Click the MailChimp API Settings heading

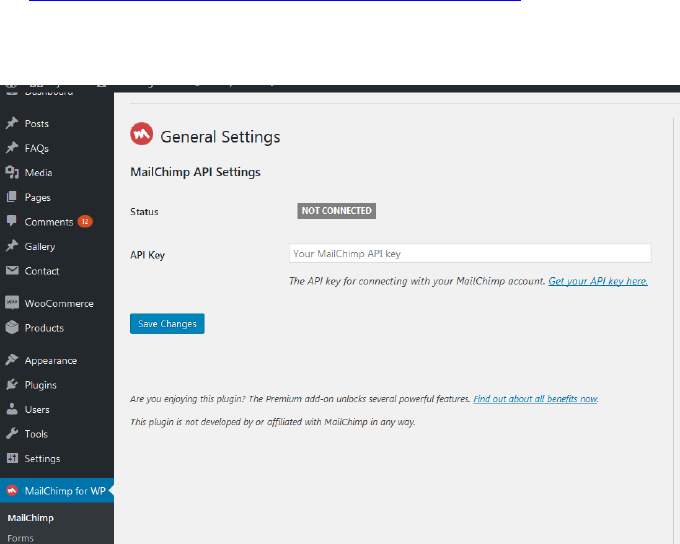tap(196, 172)
